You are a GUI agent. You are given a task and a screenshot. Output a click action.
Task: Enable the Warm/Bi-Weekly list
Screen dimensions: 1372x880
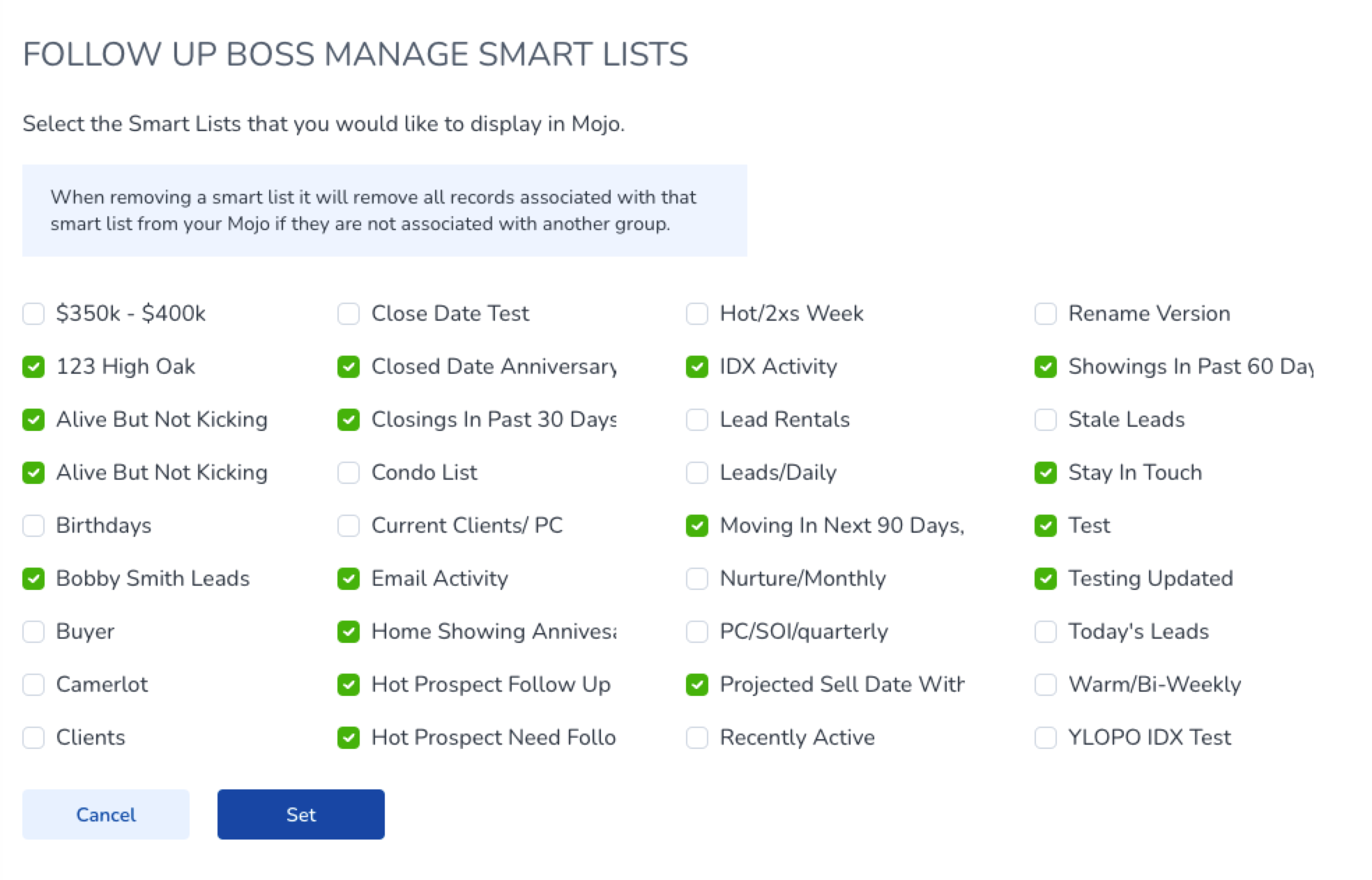tap(1046, 685)
